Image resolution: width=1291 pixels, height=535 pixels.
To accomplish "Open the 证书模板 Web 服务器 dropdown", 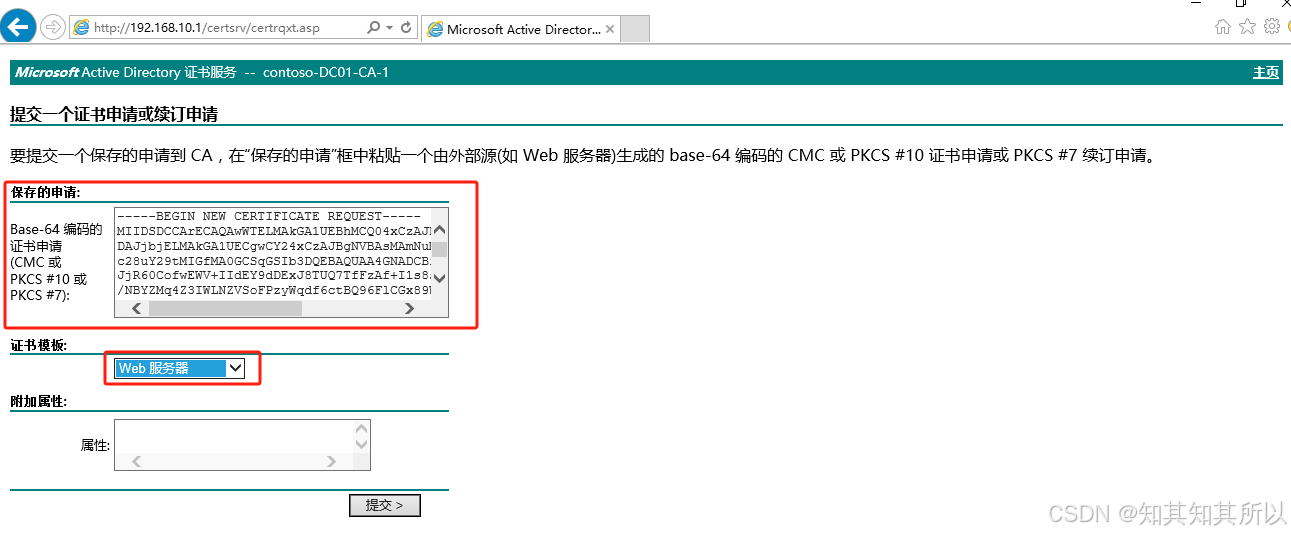I will tap(180, 368).
